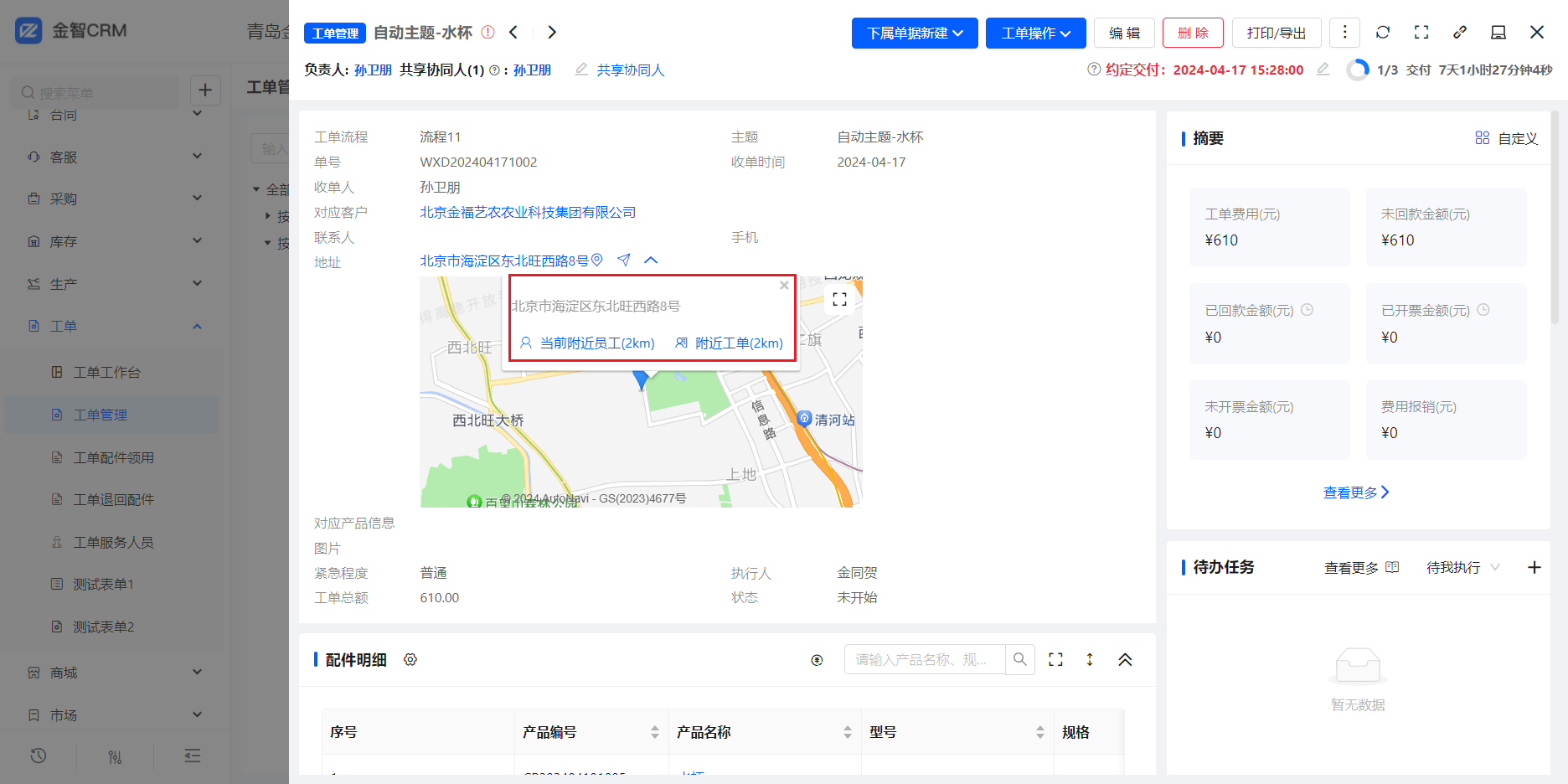Image resolution: width=1568 pixels, height=784 pixels.
Task: Collapse the sidebar menu
Action: 192,756
